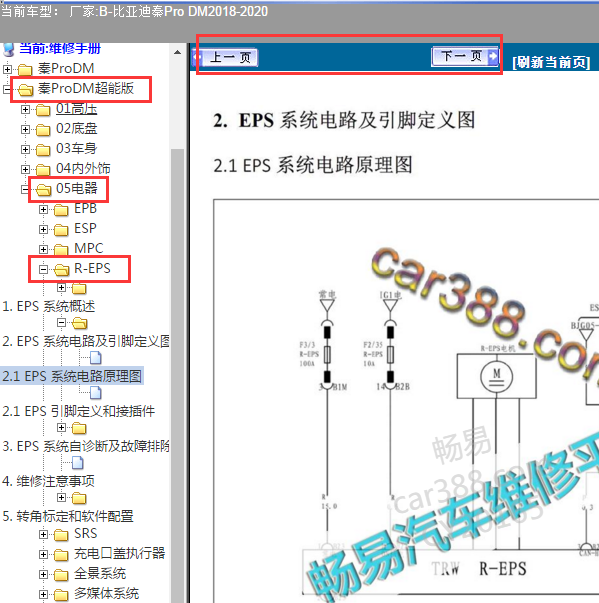Viewport: 599px width, 603px height.
Task: Collapse the 05电器 folder node
Action: tap(25, 189)
